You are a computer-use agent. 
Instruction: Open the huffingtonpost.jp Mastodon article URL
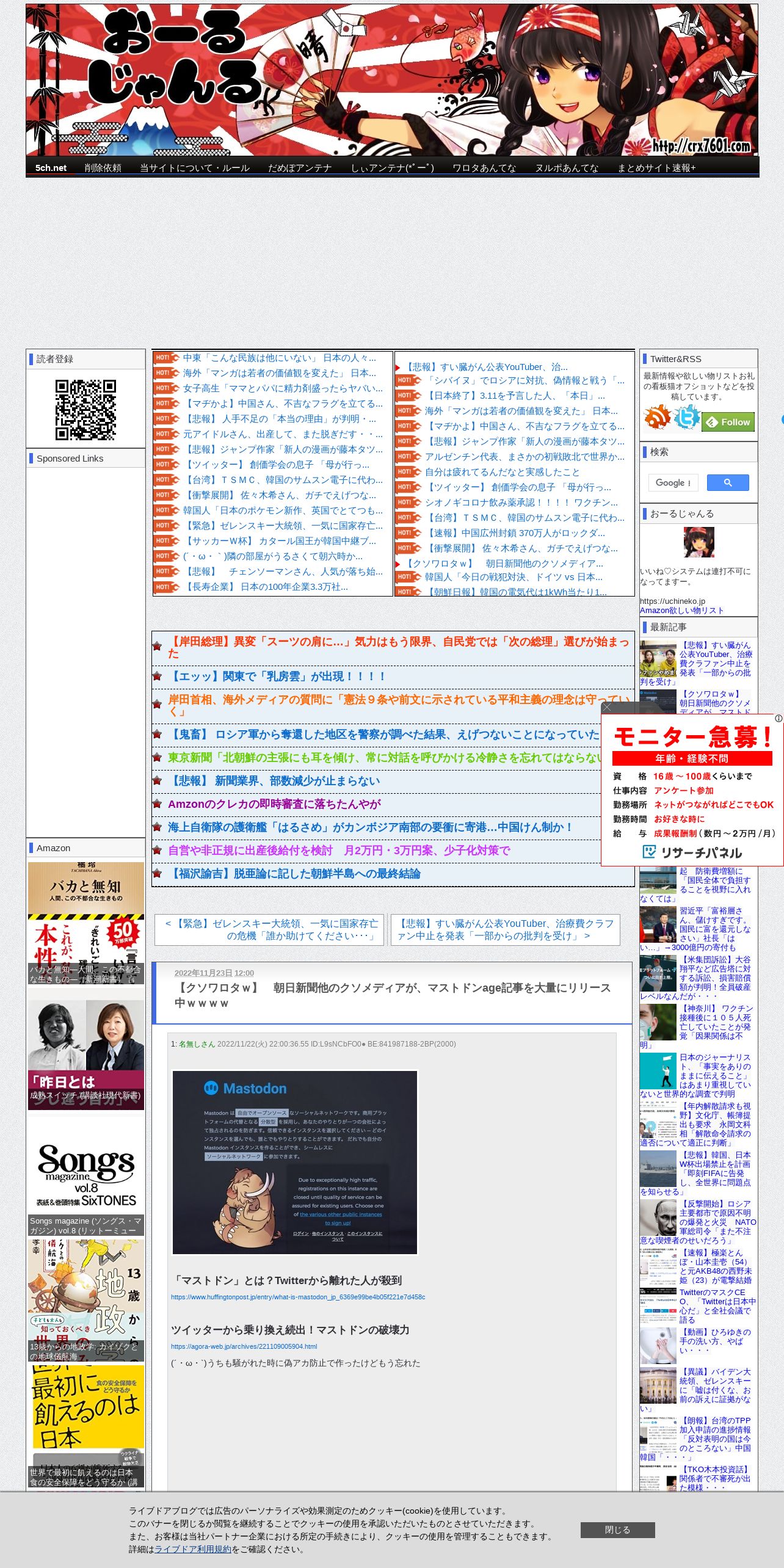[298, 1297]
